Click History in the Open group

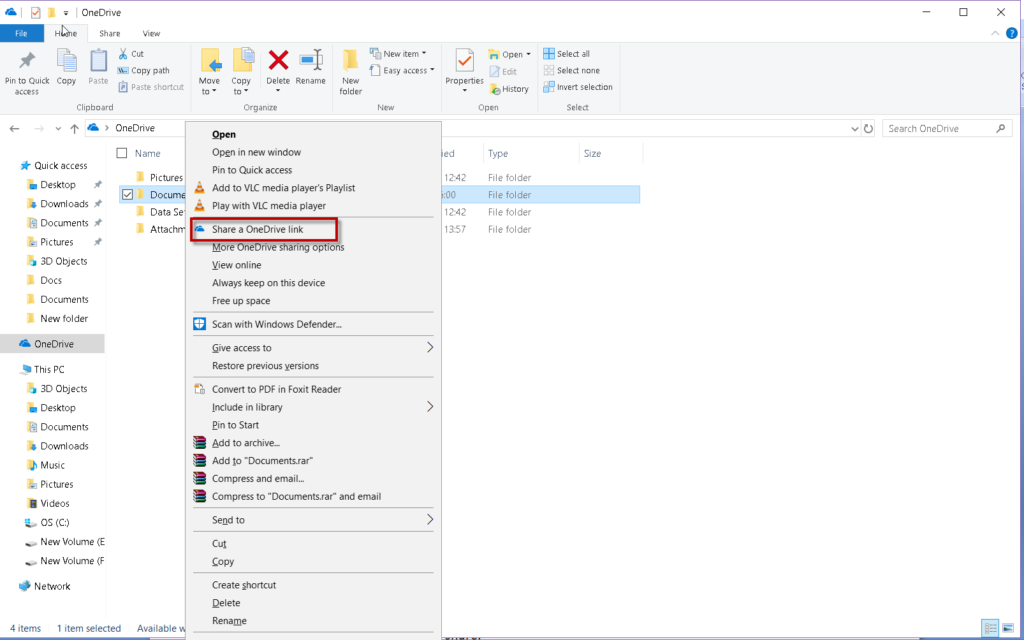[509, 89]
